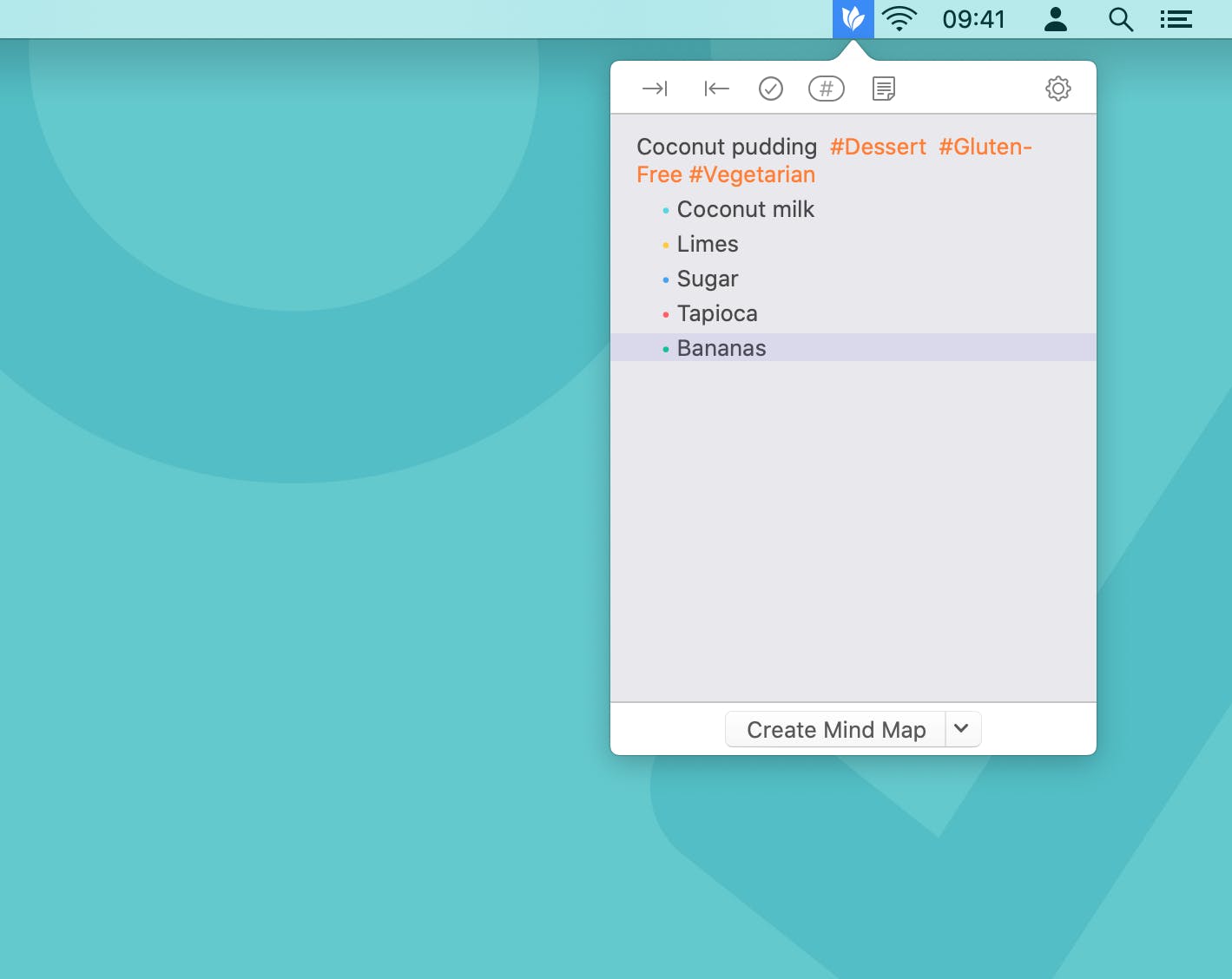Screen dimensions: 1232x979
Task: Click the MindNode leaf icon in menu bar
Action: click(x=853, y=19)
